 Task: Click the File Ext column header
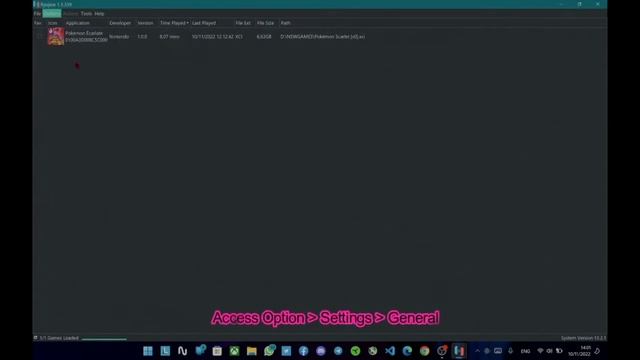(243, 23)
